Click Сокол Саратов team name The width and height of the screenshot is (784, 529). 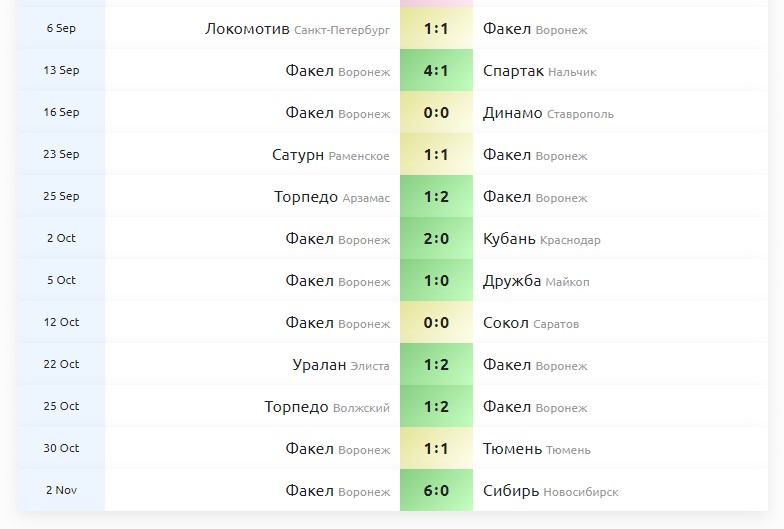[530, 323]
